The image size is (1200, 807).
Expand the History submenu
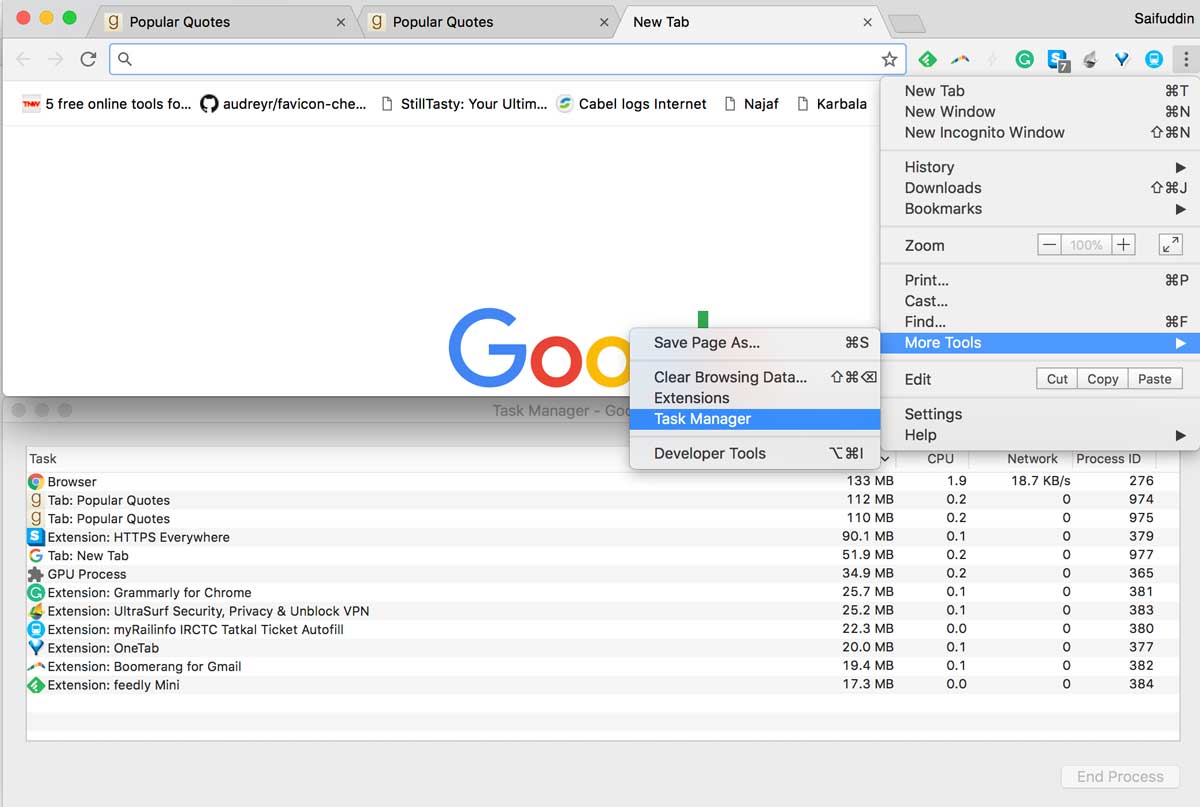(x=1039, y=167)
